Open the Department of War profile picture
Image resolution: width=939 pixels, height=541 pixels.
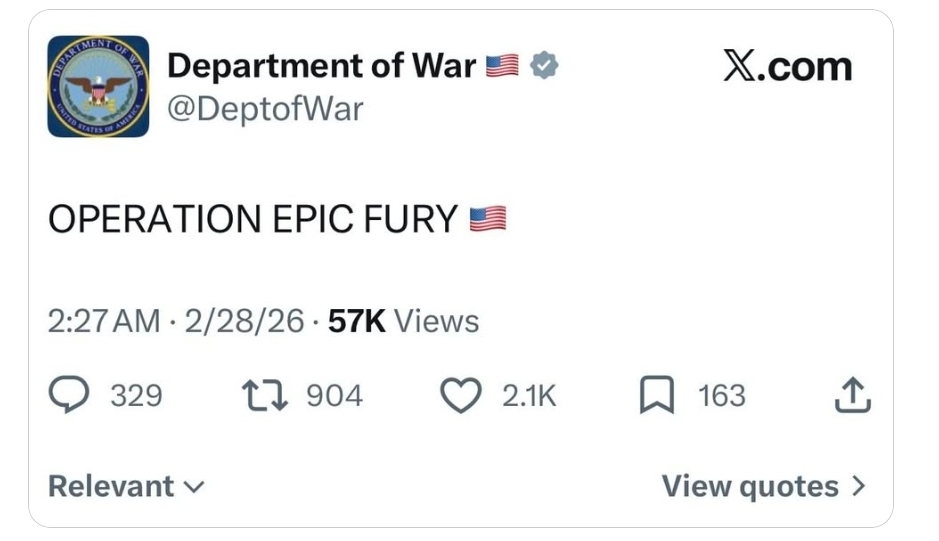(x=98, y=86)
